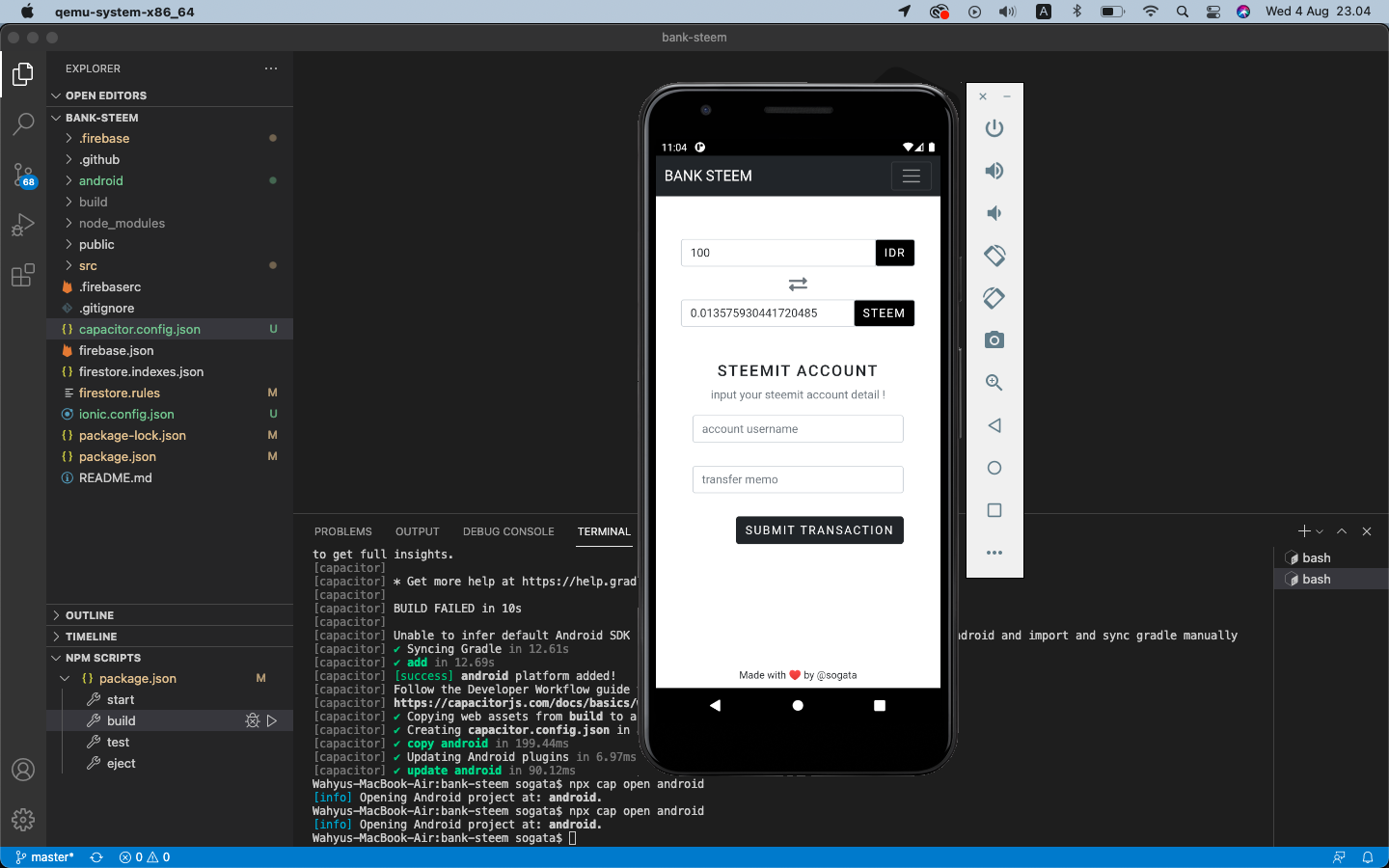Click the master branch indicator
Viewport: 1389px width, 868px height.
tap(45, 857)
